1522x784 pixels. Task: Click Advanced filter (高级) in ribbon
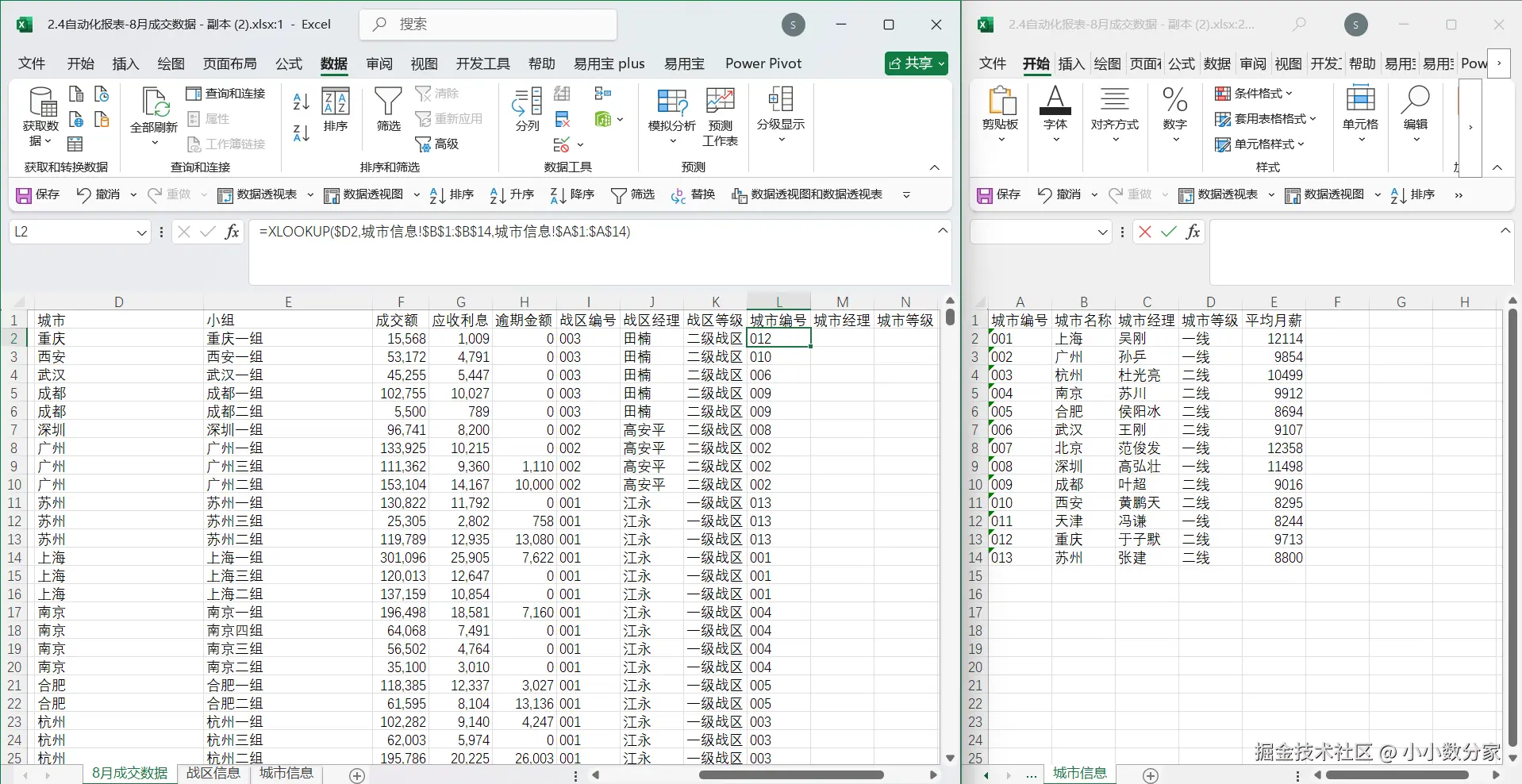[x=437, y=144]
